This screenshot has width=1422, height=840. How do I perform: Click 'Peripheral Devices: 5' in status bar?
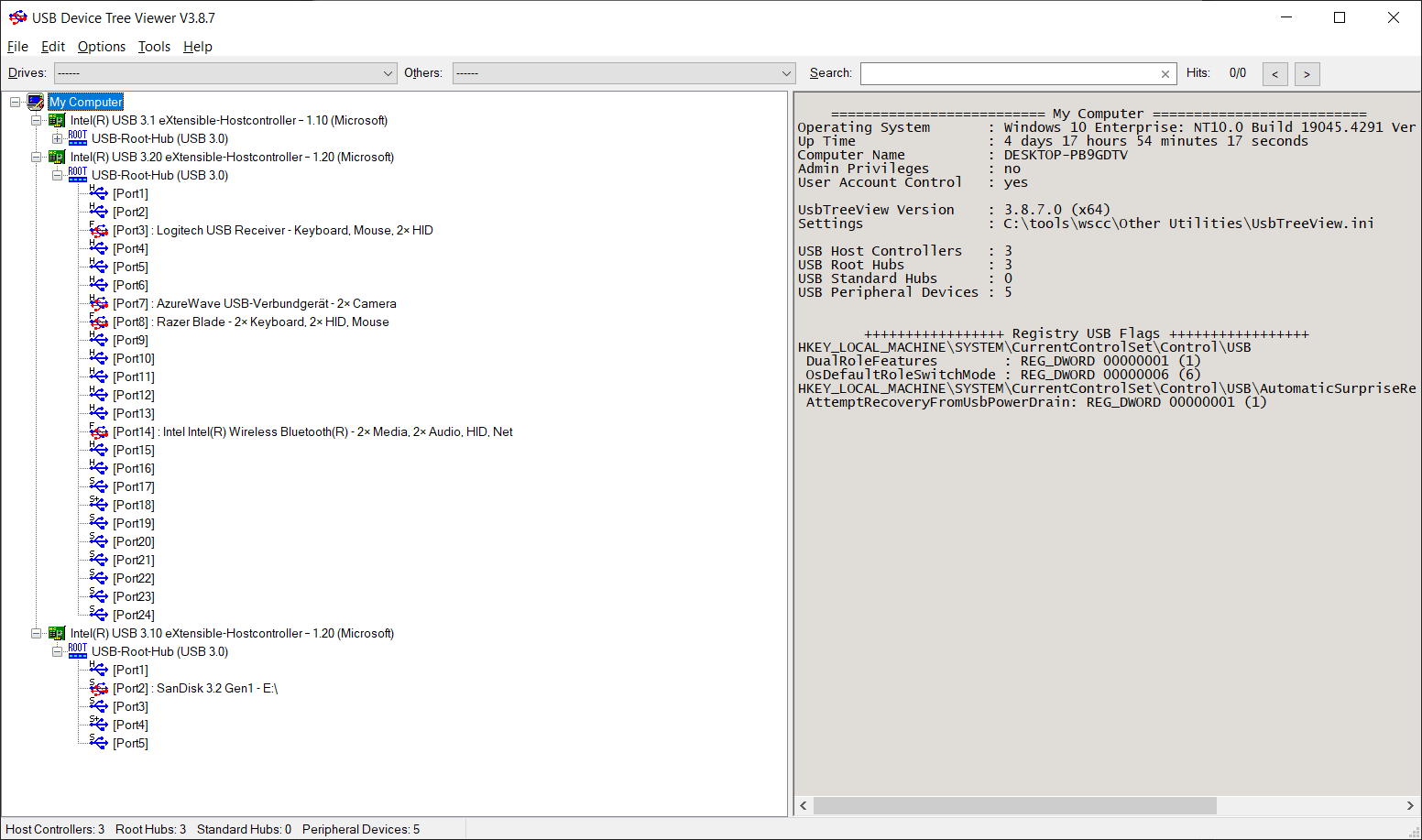click(361, 829)
